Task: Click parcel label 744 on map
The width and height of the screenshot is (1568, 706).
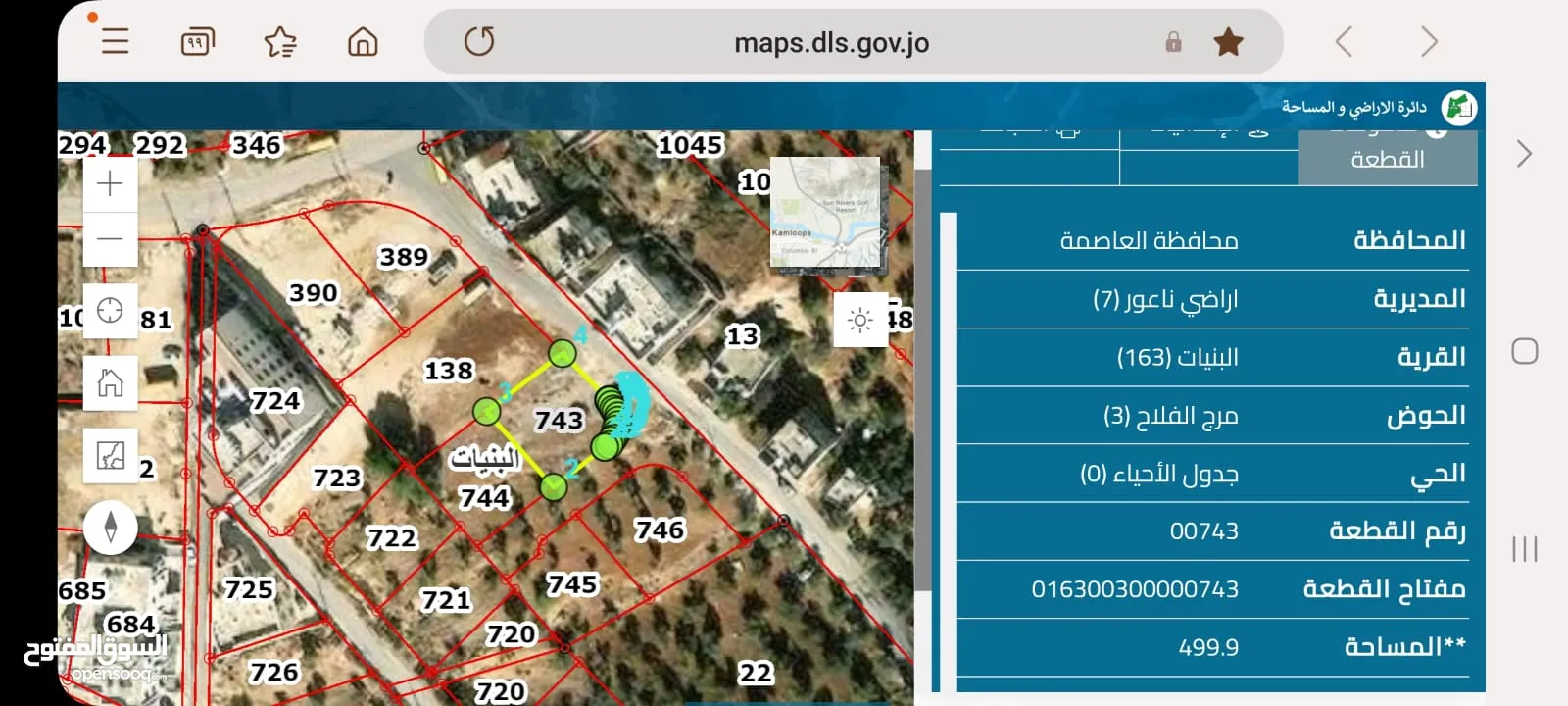Action: pos(484,498)
